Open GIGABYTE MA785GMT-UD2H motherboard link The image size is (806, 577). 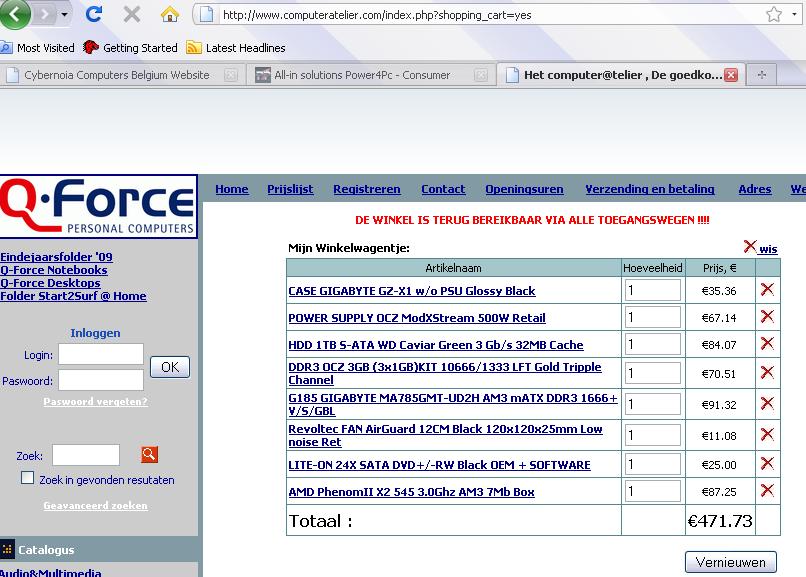[x=453, y=404]
